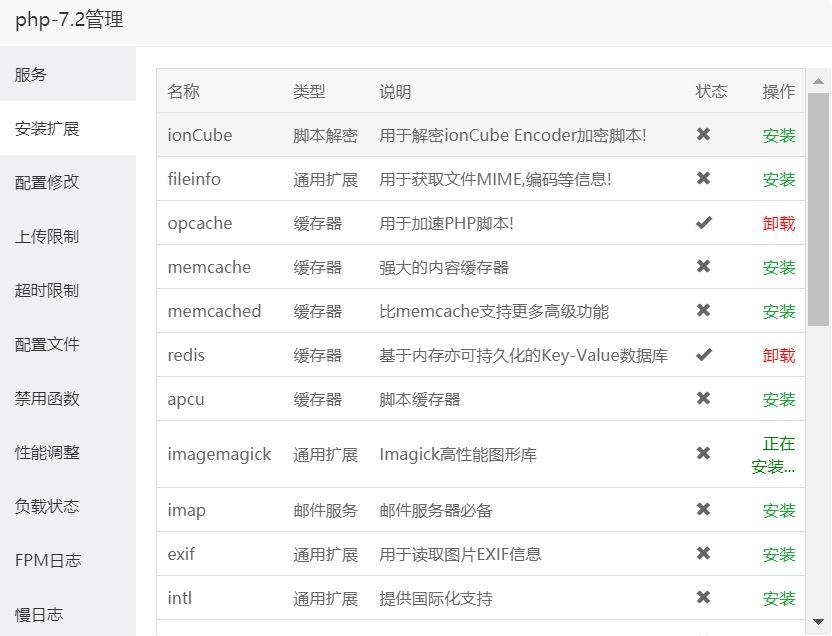This screenshot has height=636, width=832.
Task: Switch to 禁用函数 tab
Action: (68, 398)
